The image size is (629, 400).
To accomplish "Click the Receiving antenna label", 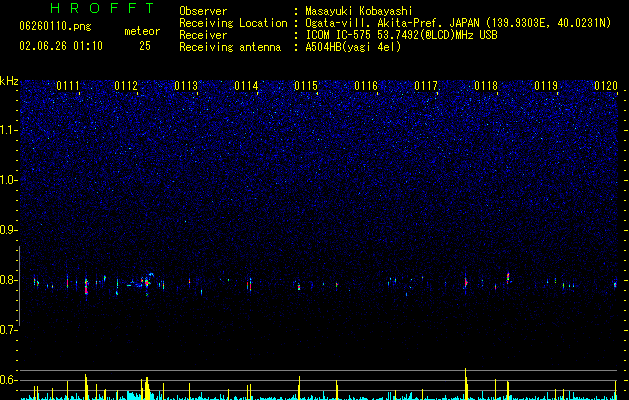I will pos(230,47).
